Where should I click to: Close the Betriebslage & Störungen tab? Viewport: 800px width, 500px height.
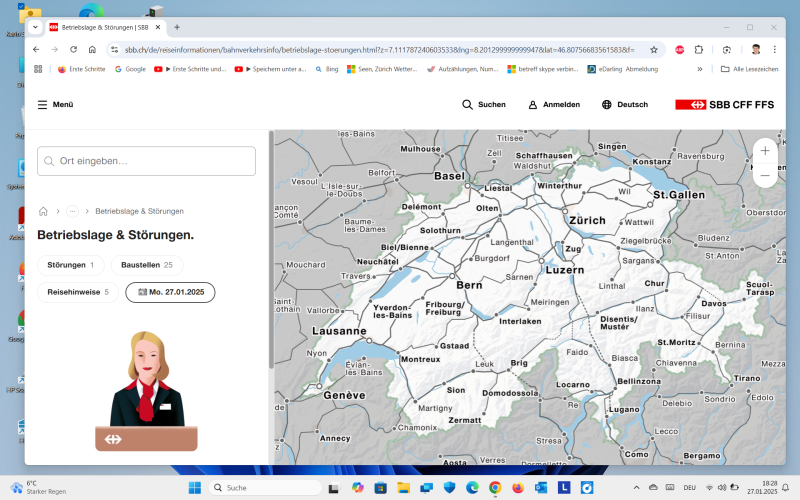point(158,28)
